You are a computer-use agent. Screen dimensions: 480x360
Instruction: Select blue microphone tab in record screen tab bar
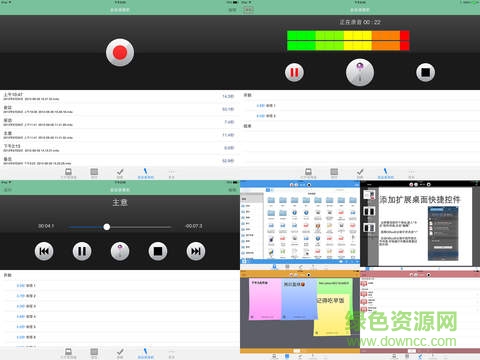point(146,173)
